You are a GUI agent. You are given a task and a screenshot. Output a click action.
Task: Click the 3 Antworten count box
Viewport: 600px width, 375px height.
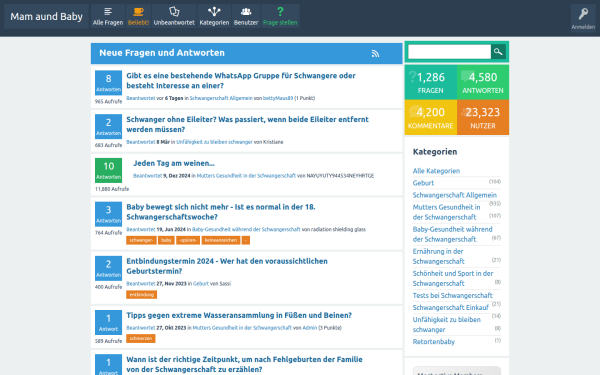[108, 214]
